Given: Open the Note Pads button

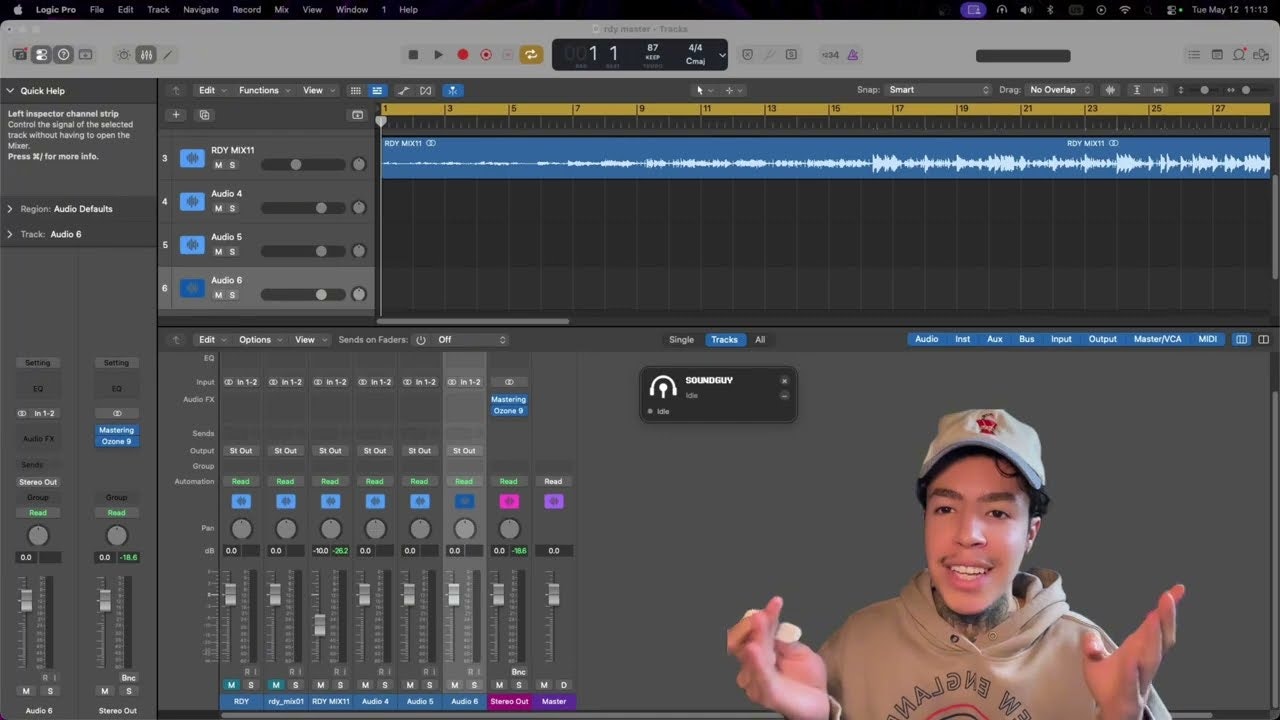Looking at the screenshot, I should pos(1217,55).
